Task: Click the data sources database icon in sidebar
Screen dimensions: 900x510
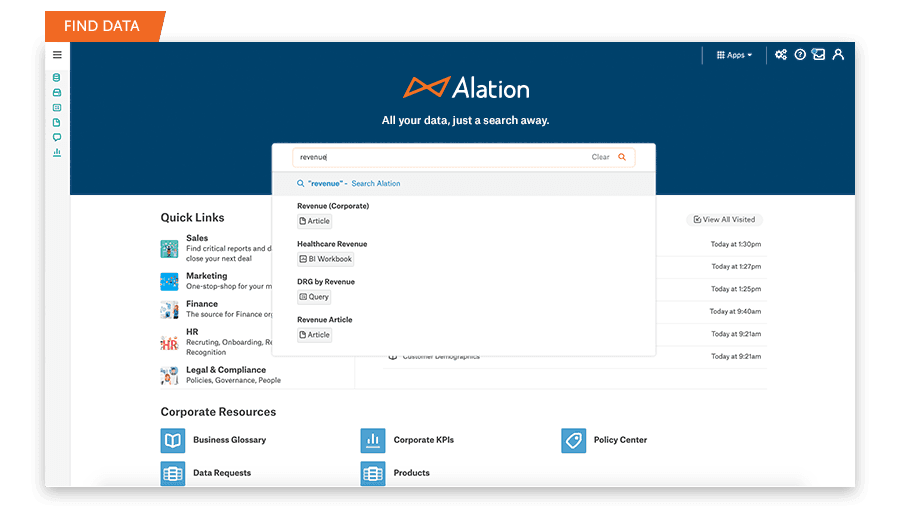Action: (56, 77)
